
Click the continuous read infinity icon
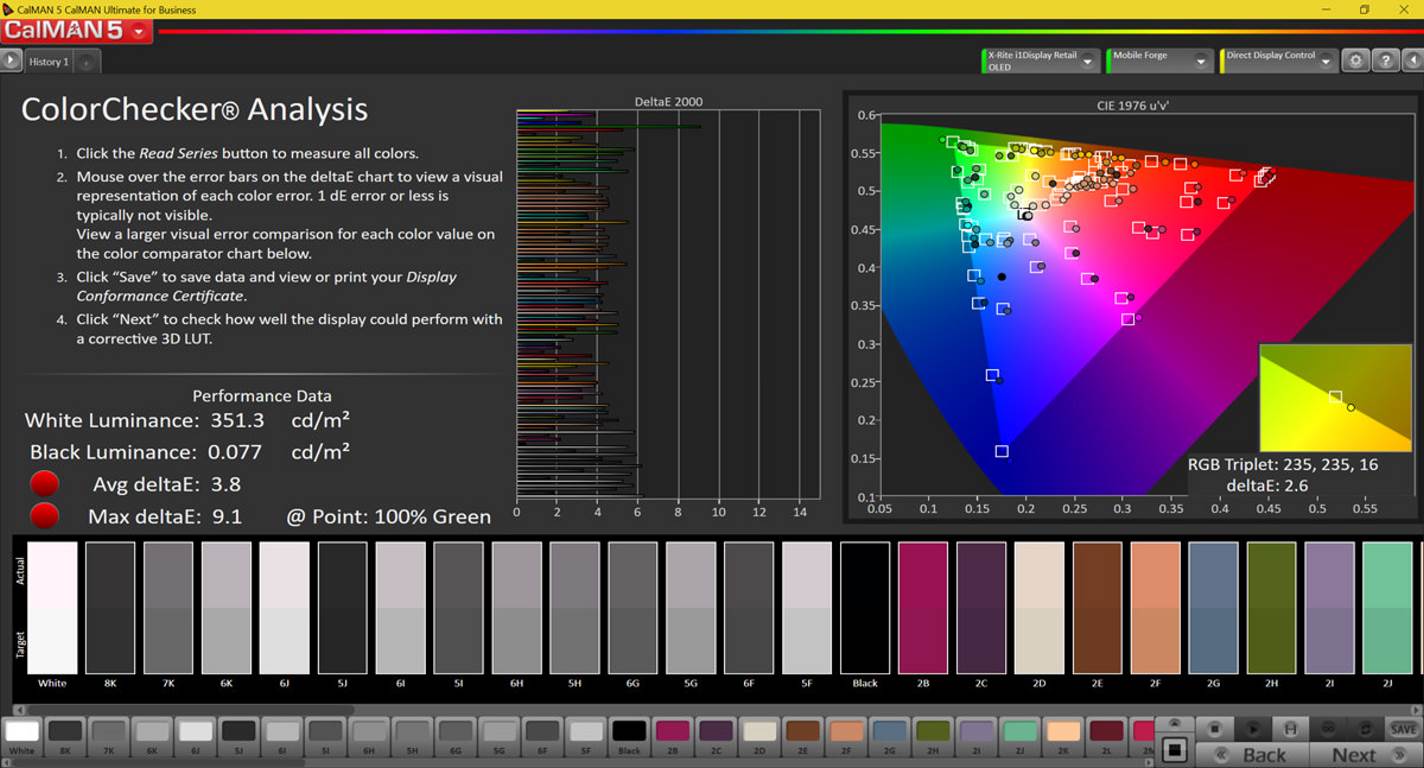[1329, 729]
